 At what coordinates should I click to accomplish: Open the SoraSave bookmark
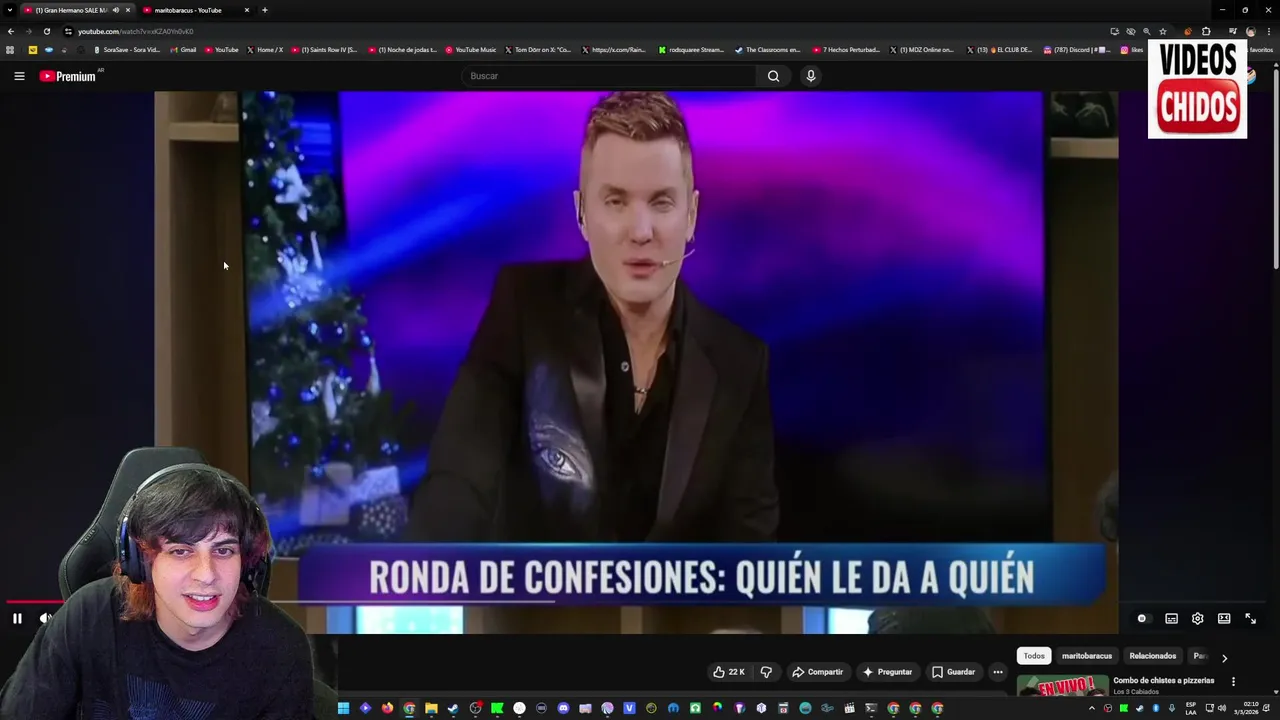tap(127, 50)
